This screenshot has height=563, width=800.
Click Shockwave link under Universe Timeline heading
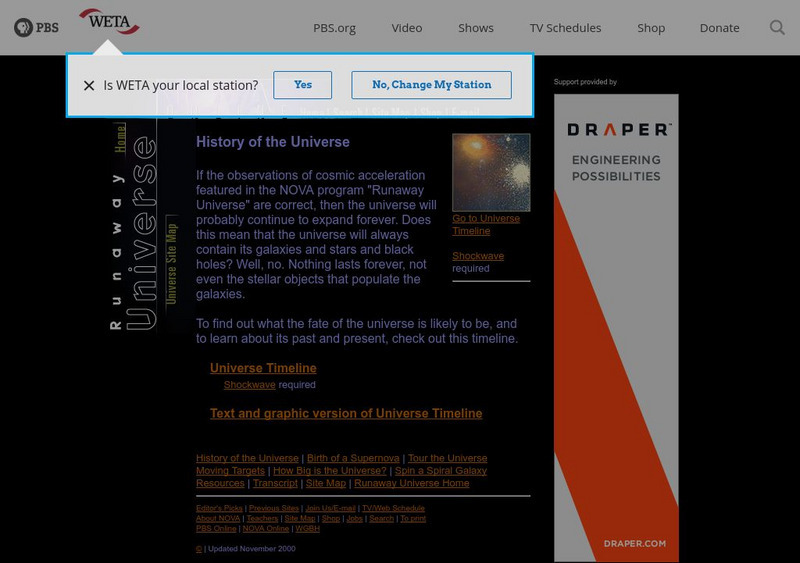249,385
